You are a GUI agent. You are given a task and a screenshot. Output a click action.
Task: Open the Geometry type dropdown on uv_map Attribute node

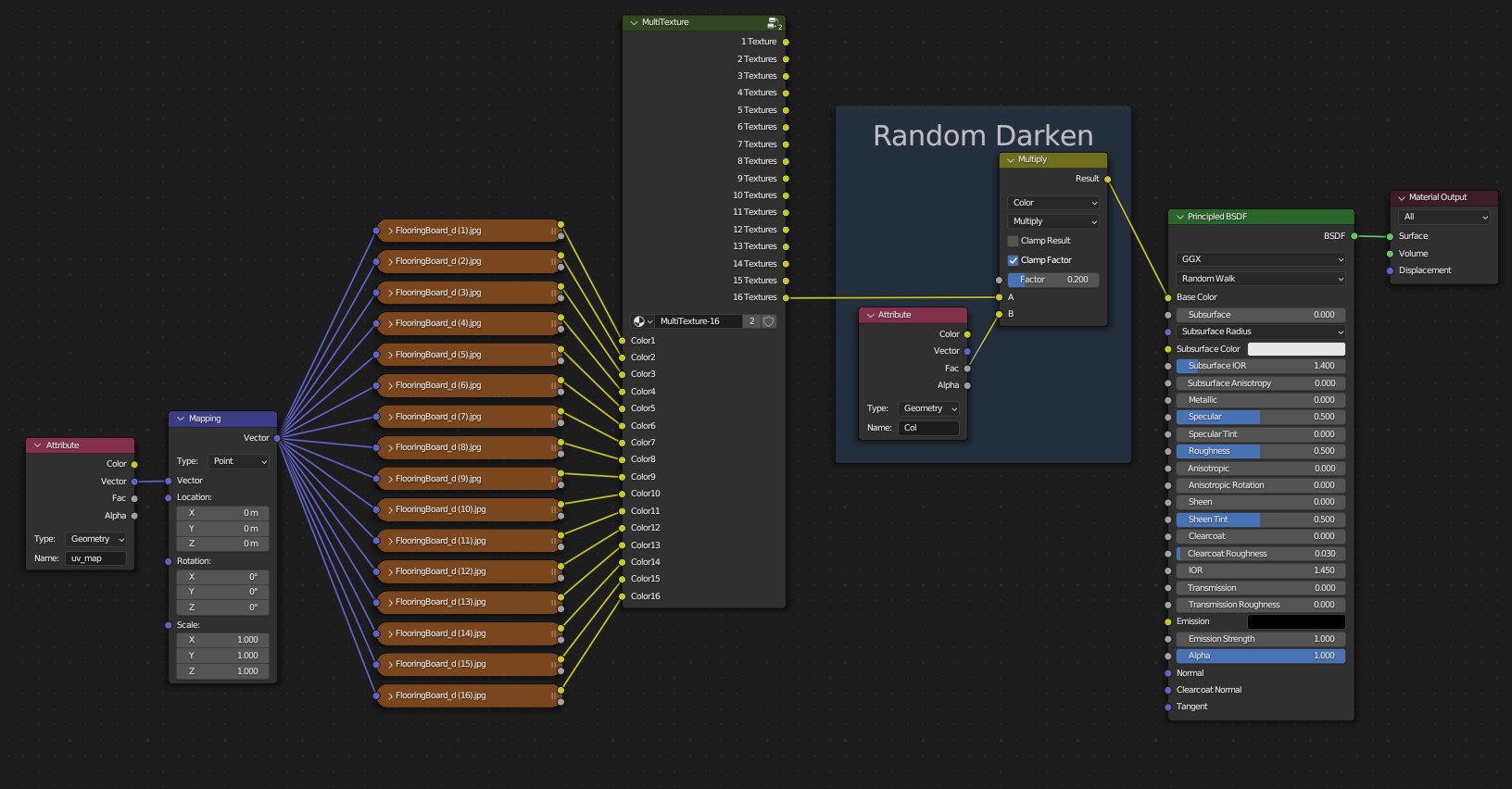click(x=96, y=539)
